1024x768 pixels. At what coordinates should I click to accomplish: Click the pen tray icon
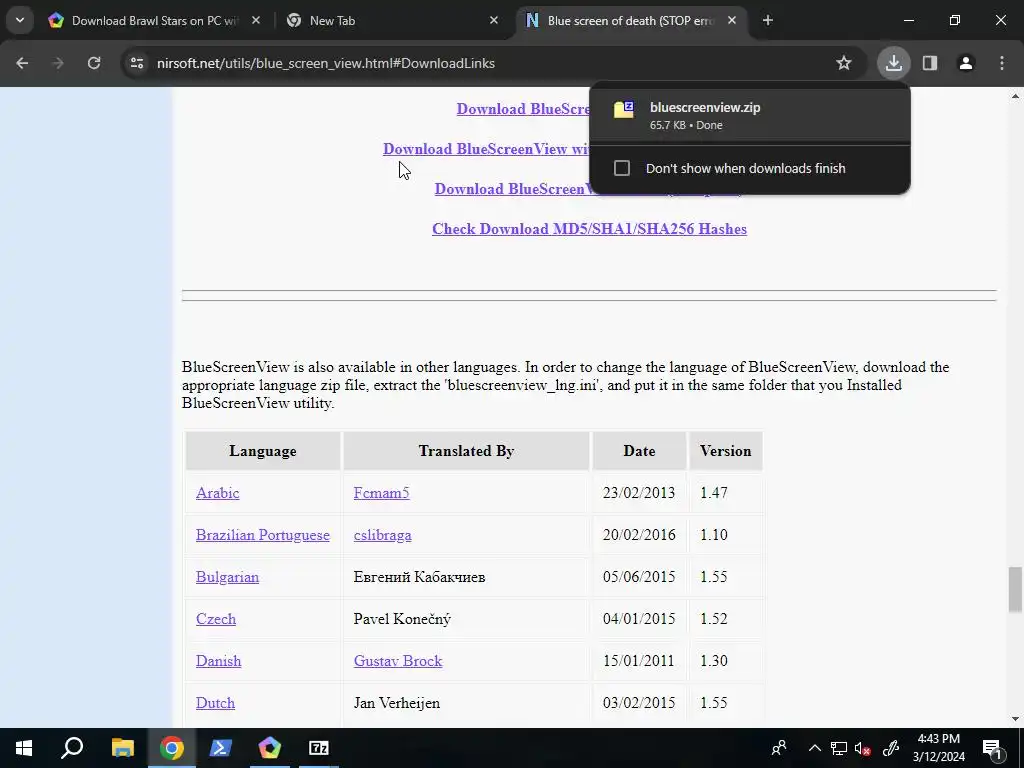pos(891,748)
